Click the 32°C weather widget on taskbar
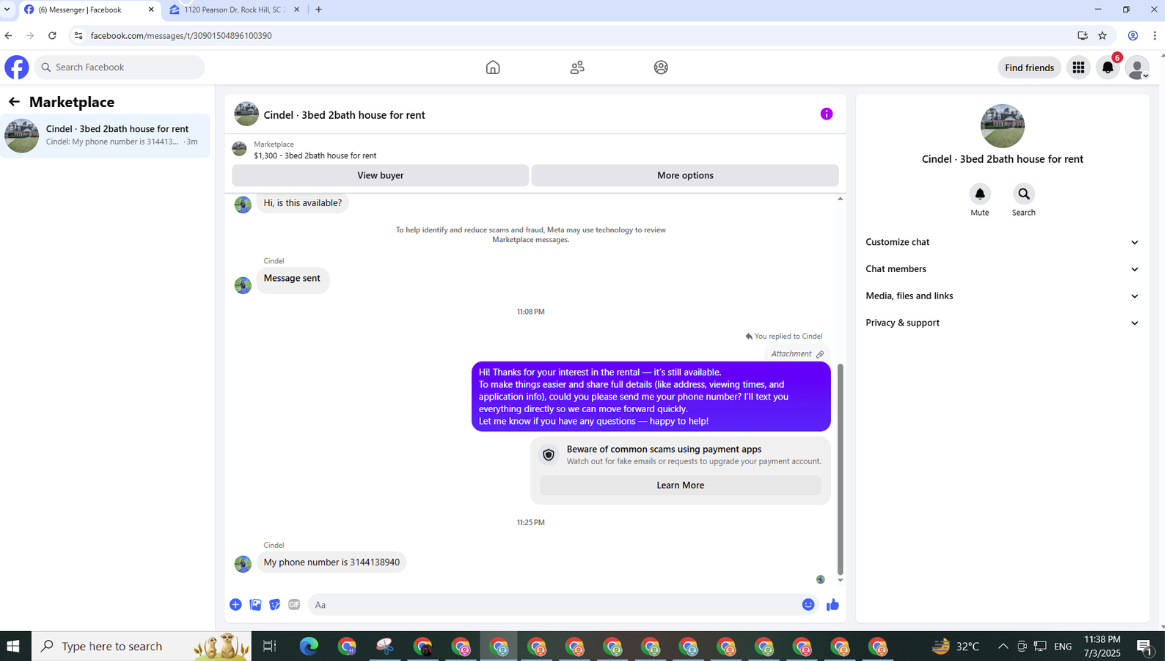The width and height of the screenshot is (1165, 661). [x=955, y=646]
